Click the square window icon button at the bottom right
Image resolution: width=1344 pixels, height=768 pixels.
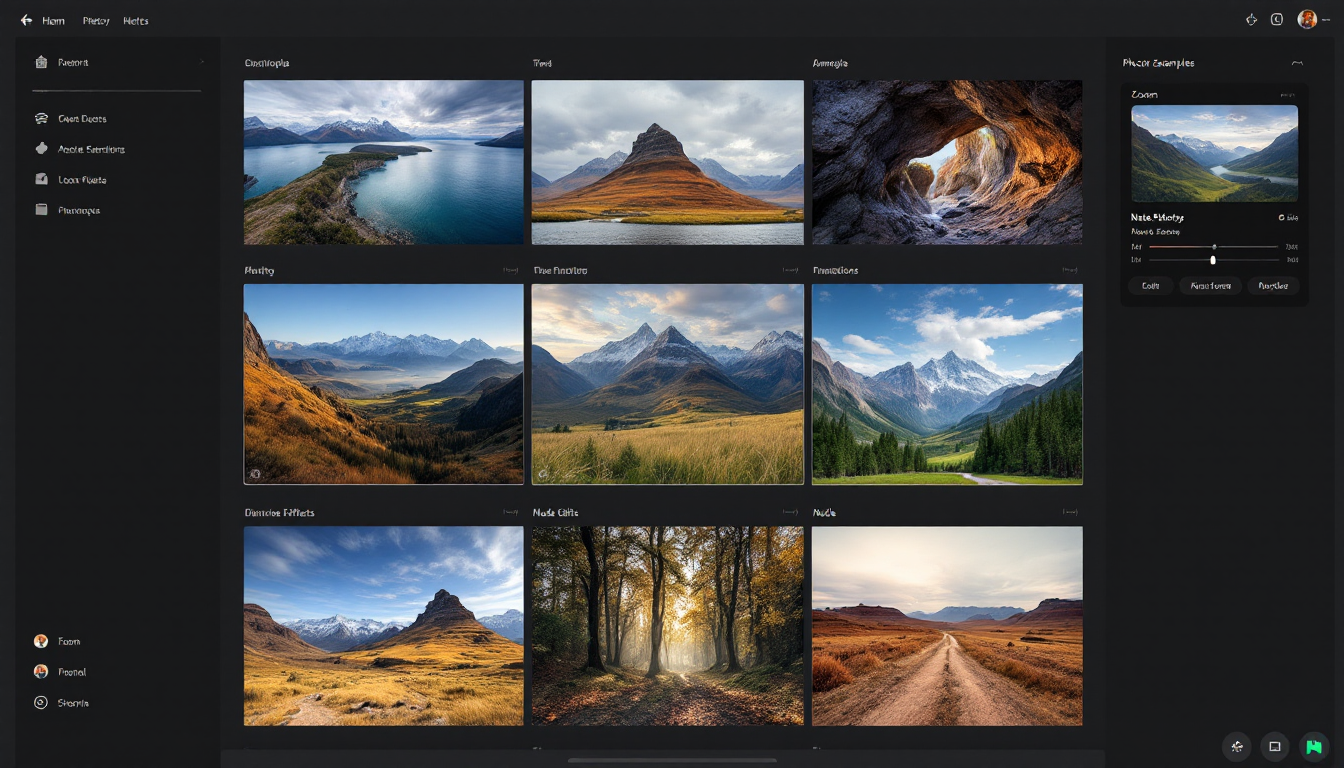tap(1275, 746)
